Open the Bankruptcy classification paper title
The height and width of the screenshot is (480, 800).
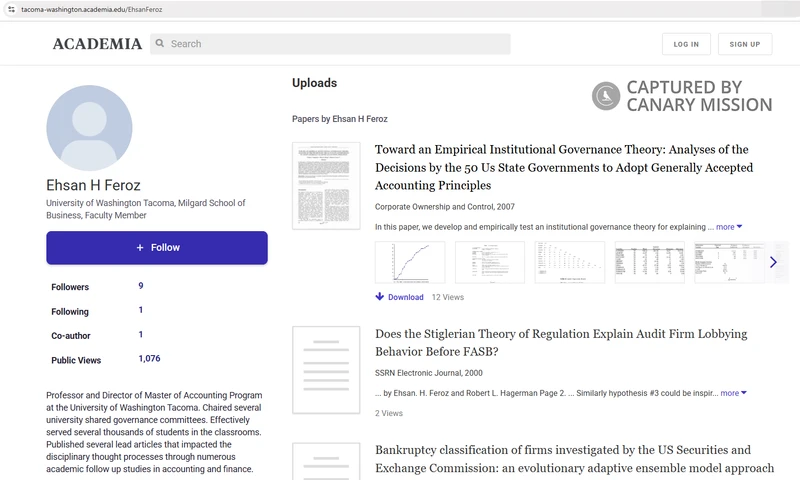click(574, 459)
